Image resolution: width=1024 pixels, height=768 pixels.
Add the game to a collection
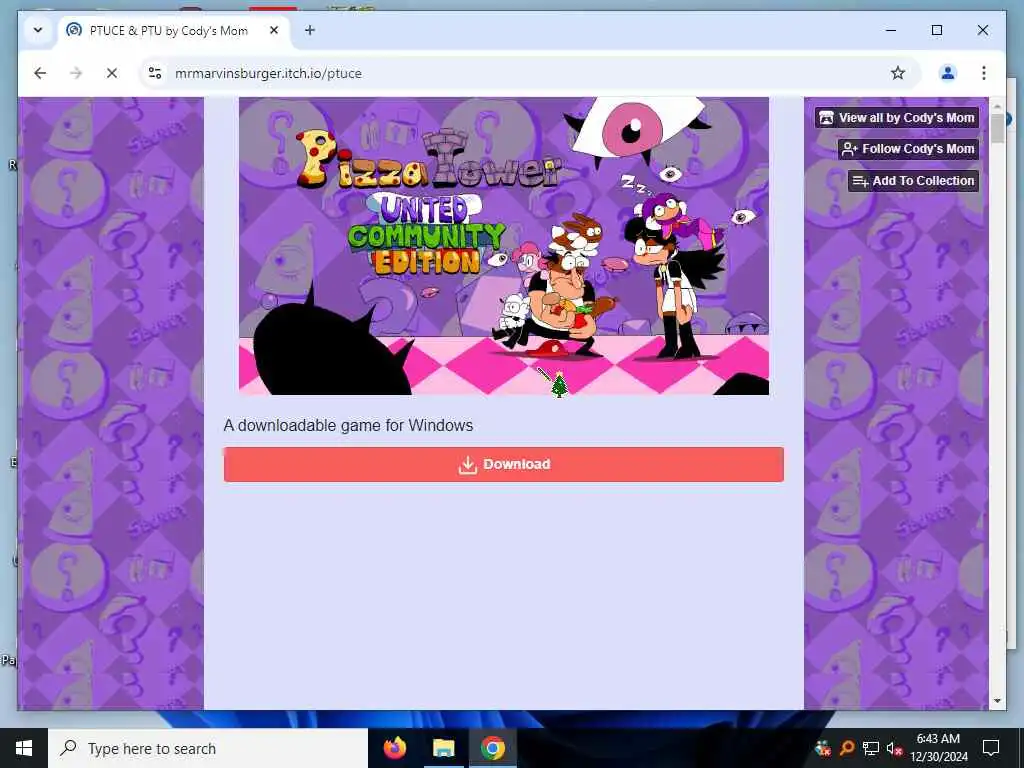914,181
